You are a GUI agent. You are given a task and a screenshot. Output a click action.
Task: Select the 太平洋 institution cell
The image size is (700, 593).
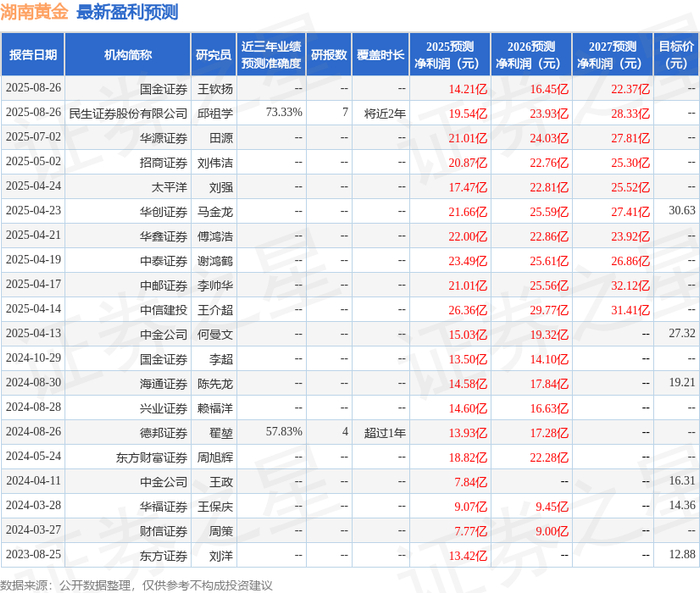(169, 187)
